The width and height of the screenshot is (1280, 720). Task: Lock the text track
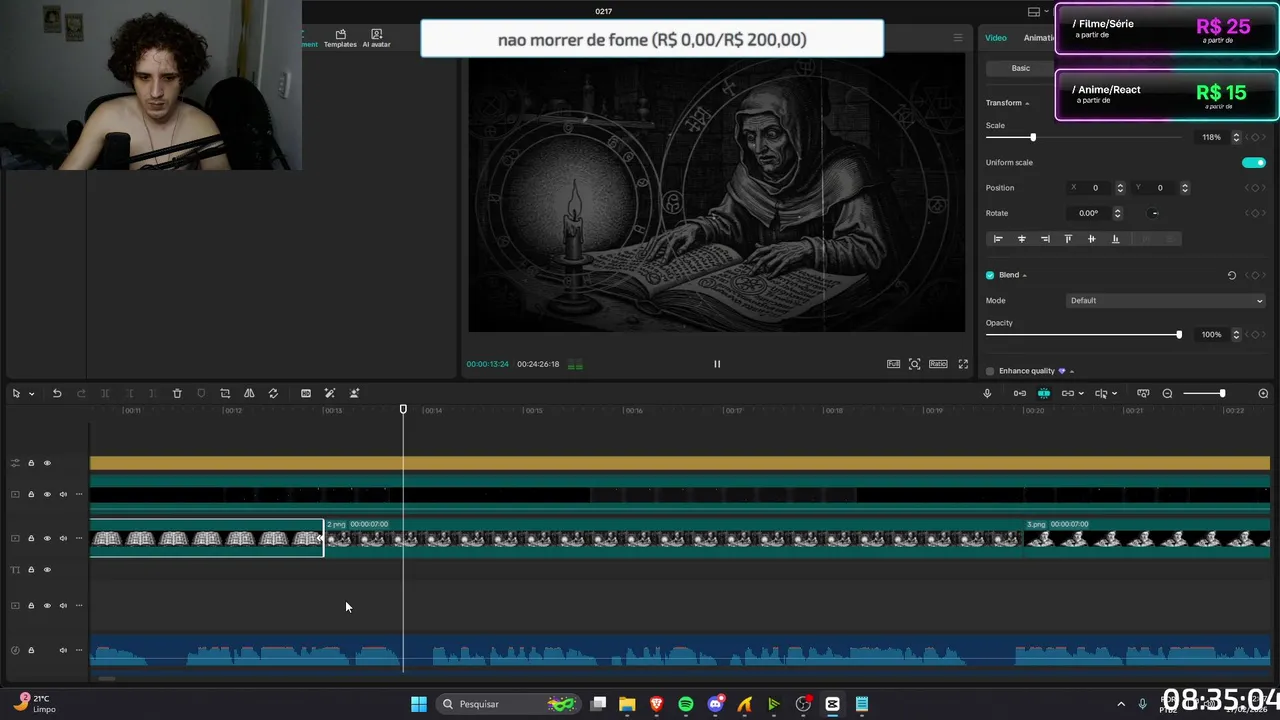click(x=31, y=570)
